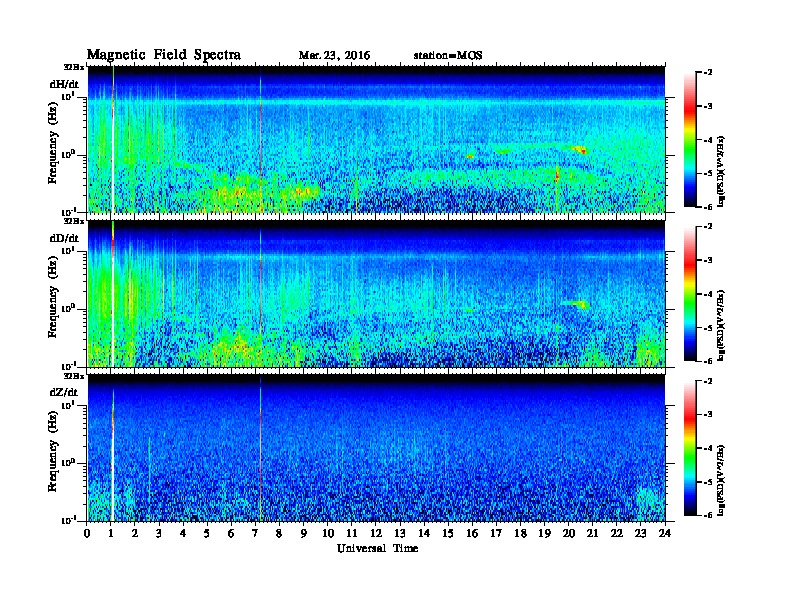This screenshot has height=612, width=792.
Task: Click the time axis tick label "14"
Action: [x=424, y=533]
